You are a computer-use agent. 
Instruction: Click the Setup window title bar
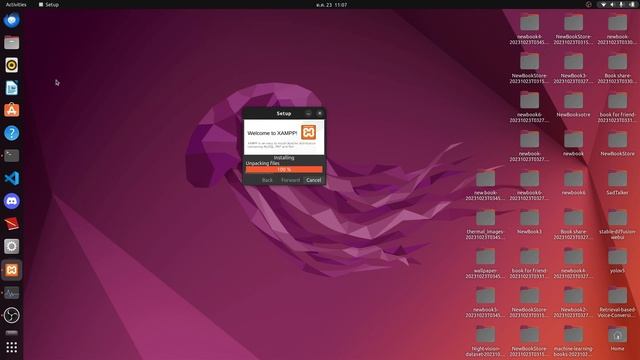coord(284,113)
